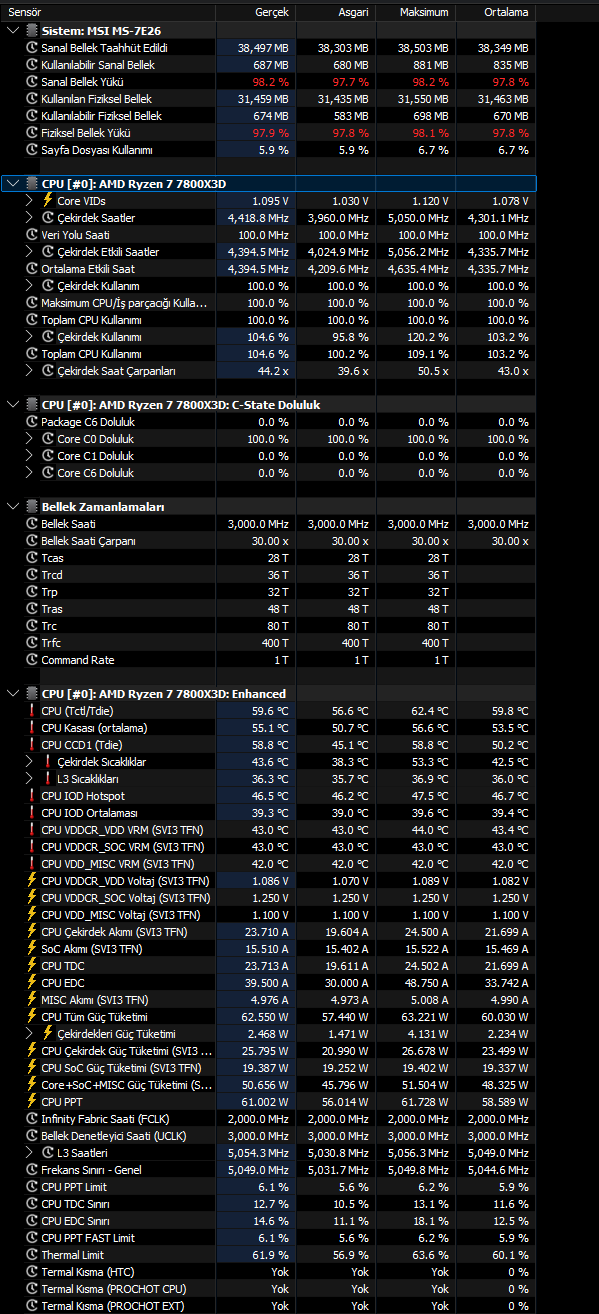The image size is (599, 1314).
Task: Click the Sensör column header
Action: click(x=107, y=12)
